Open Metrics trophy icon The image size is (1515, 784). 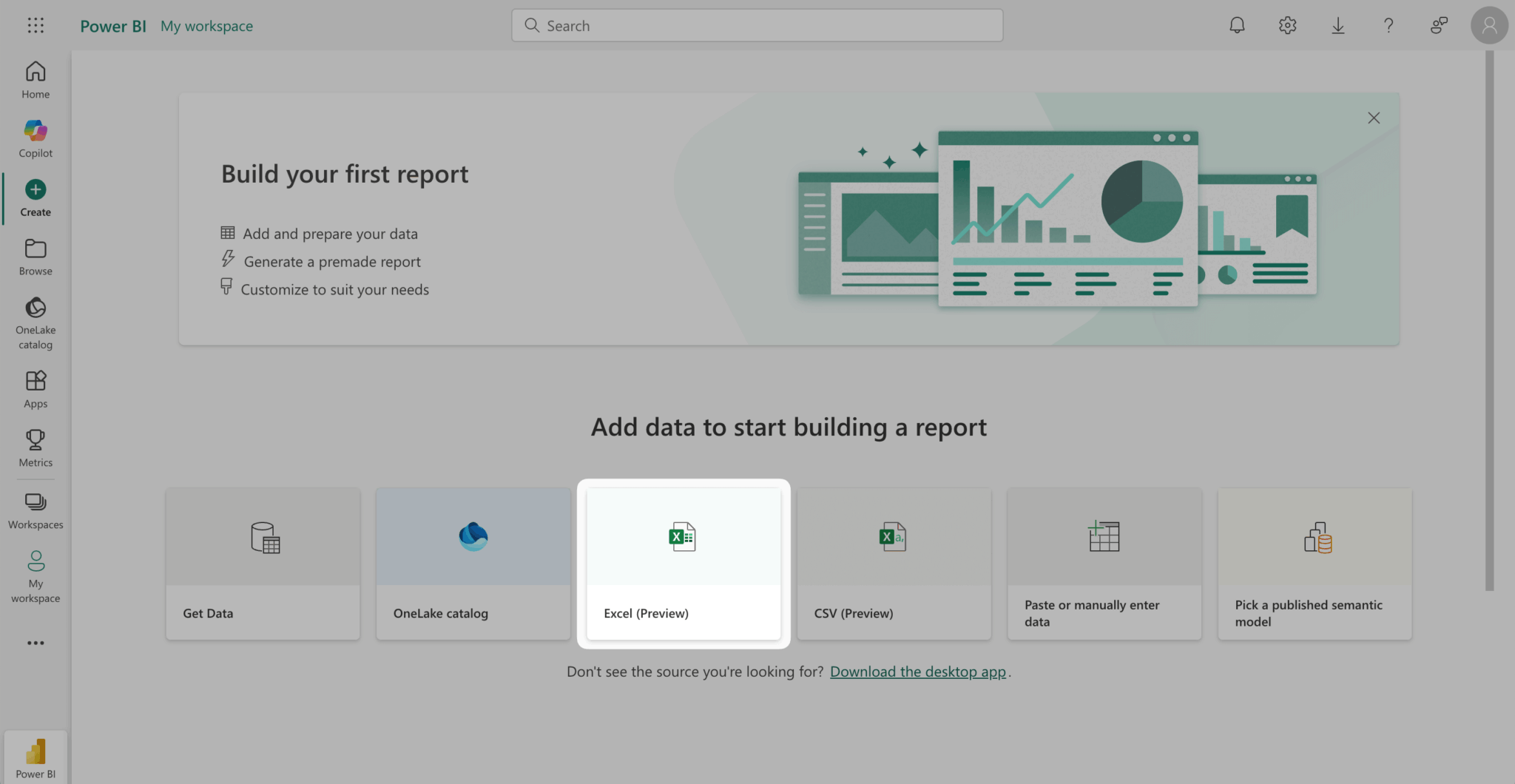[x=36, y=441]
